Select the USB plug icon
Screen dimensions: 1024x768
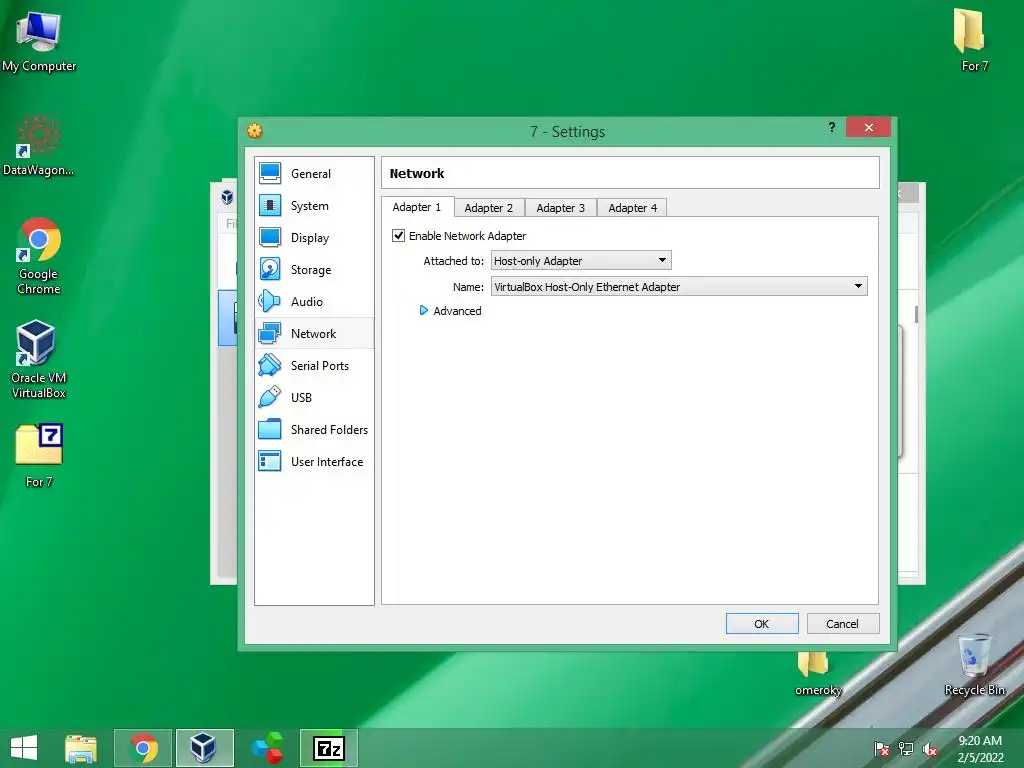[x=270, y=398]
